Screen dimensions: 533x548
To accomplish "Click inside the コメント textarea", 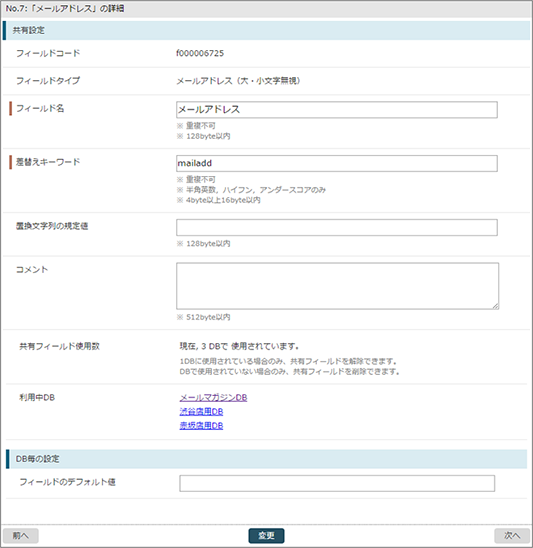I will click(337, 286).
